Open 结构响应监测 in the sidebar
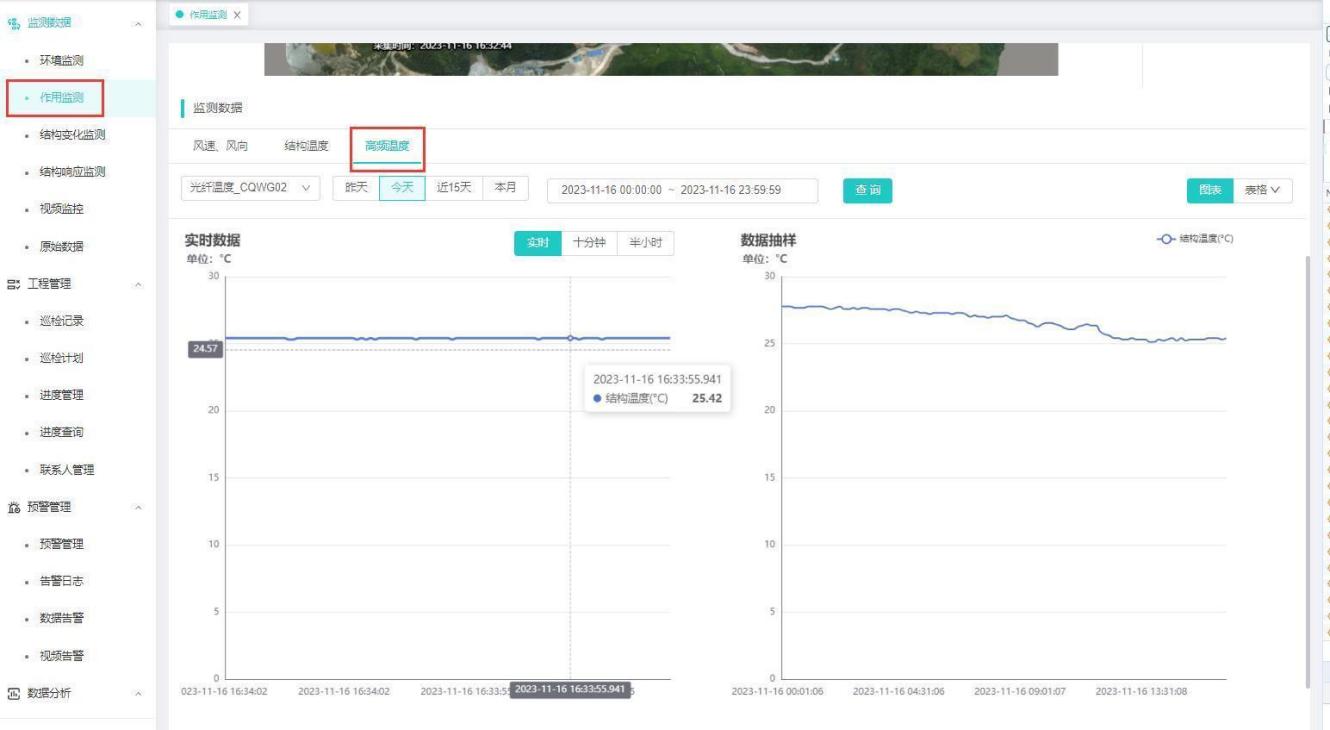The image size is (1330, 730). pos(72,172)
